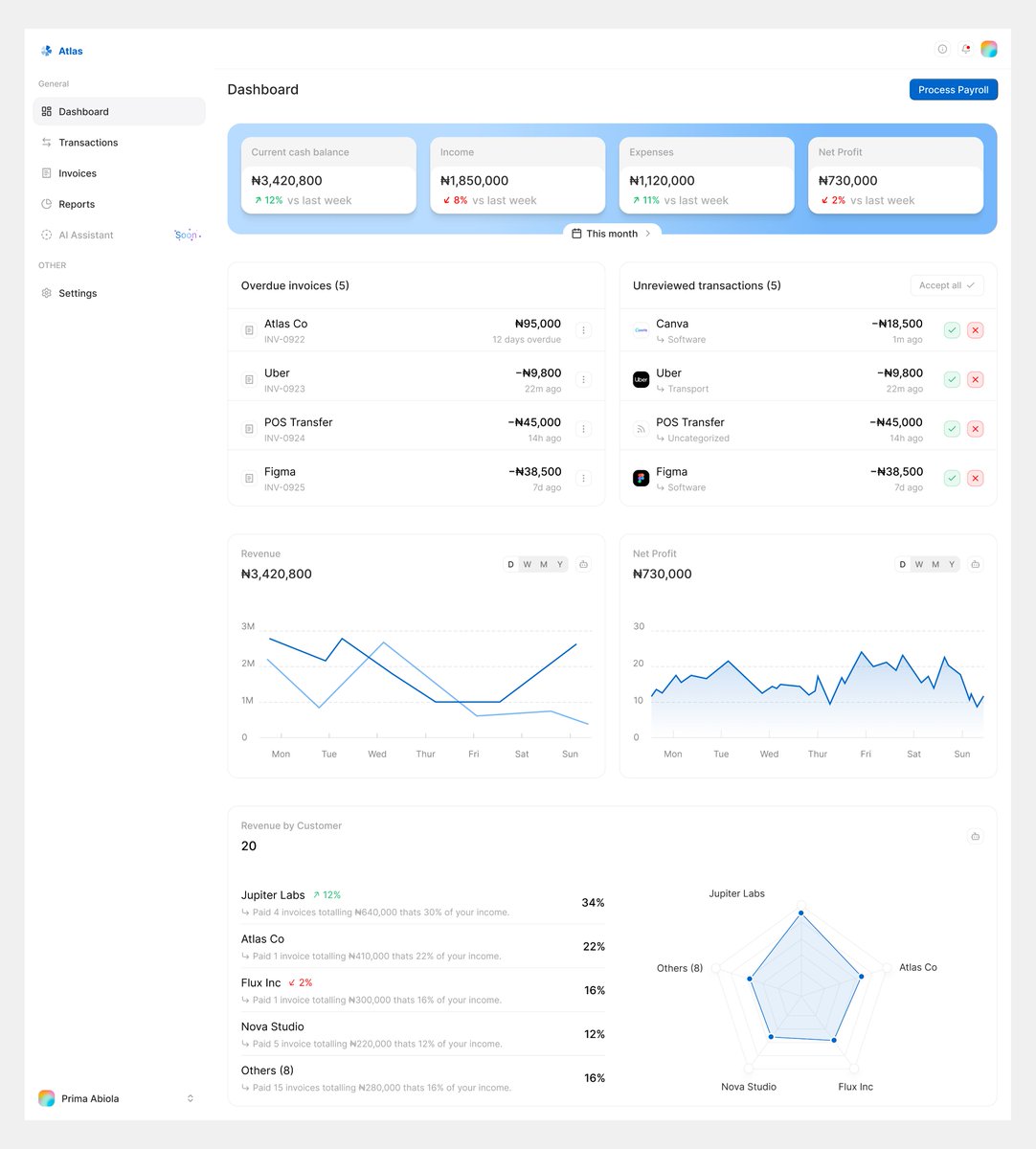The width and height of the screenshot is (1036, 1149).
Task: Accept the POS Transfer transaction green check
Action: 952,429
